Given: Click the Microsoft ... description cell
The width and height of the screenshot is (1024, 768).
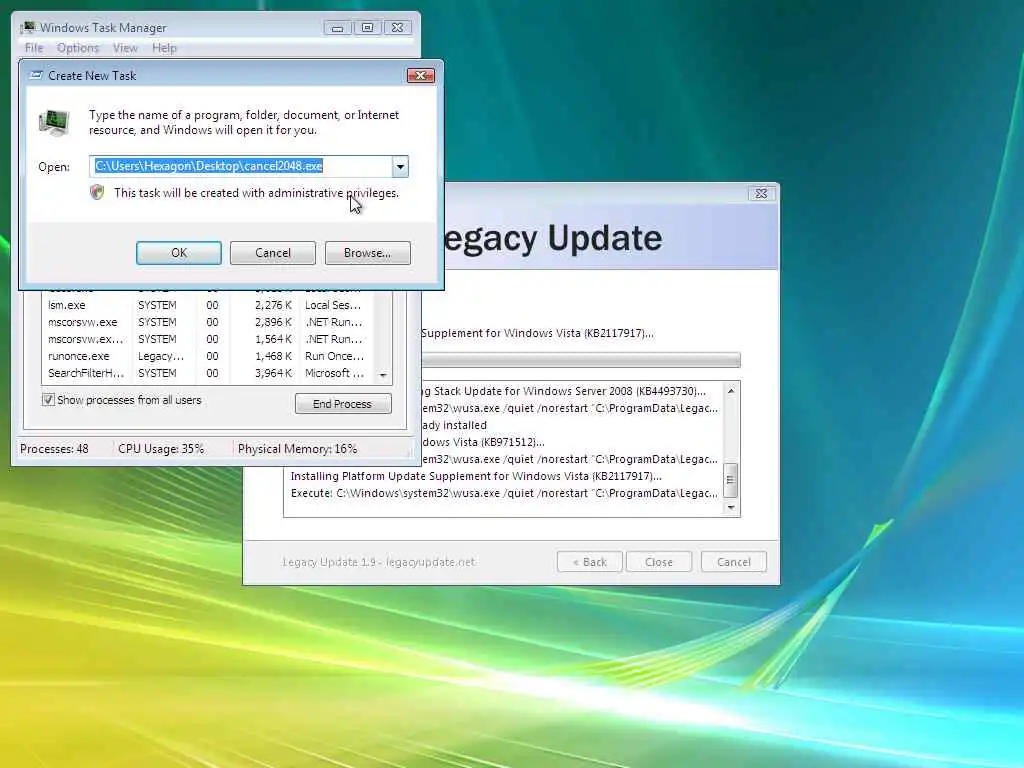Looking at the screenshot, I should tap(334, 373).
